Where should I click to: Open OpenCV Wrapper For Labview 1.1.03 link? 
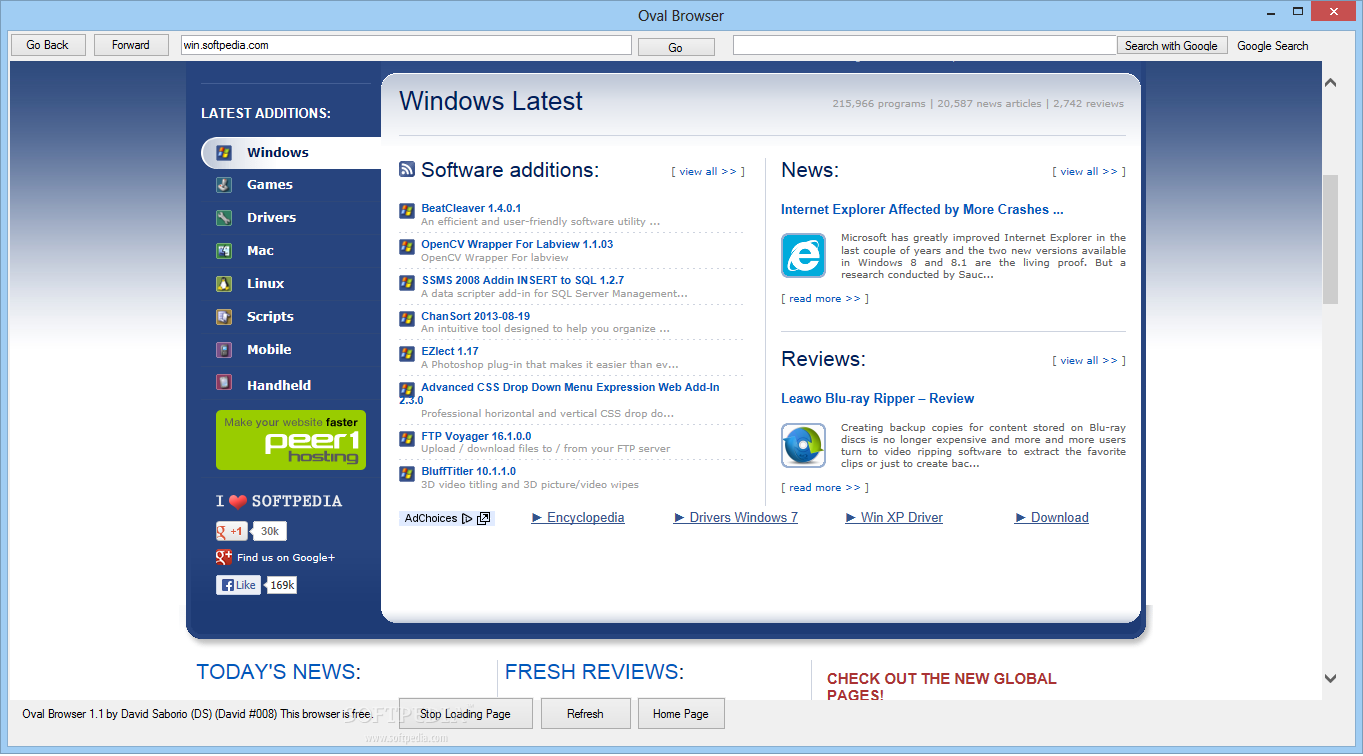click(x=517, y=244)
